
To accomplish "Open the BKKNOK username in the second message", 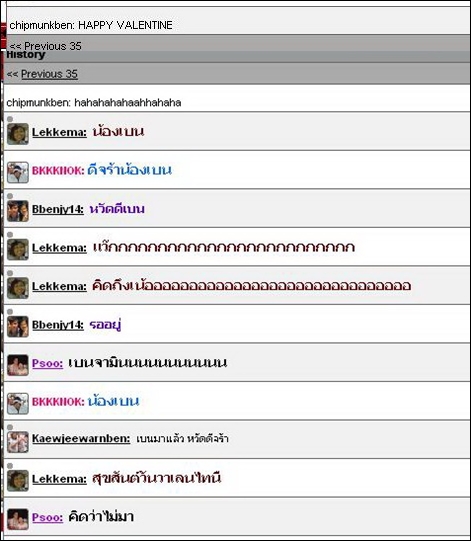I will [x=58, y=171].
